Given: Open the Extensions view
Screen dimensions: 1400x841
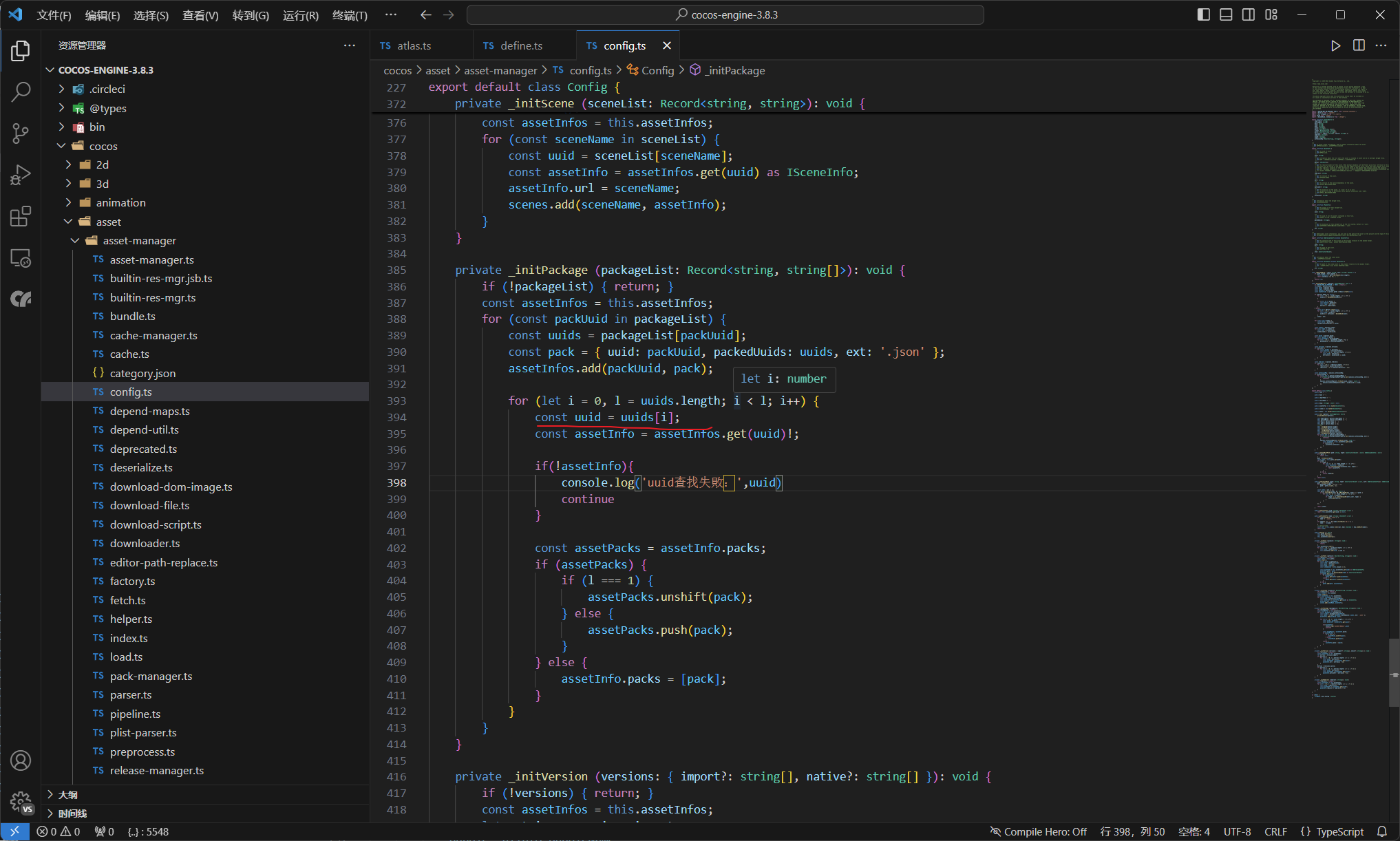Looking at the screenshot, I should click(x=21, y=216).
